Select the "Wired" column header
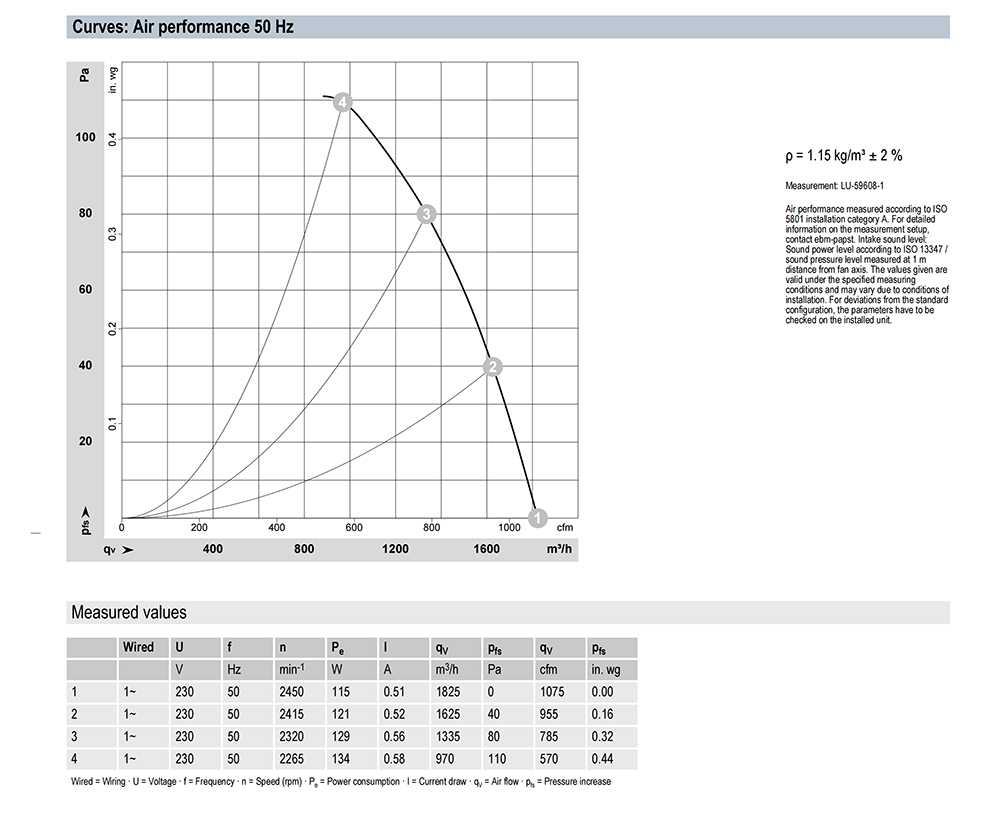Screen dimensions: 1000x815 click(138, 647)
